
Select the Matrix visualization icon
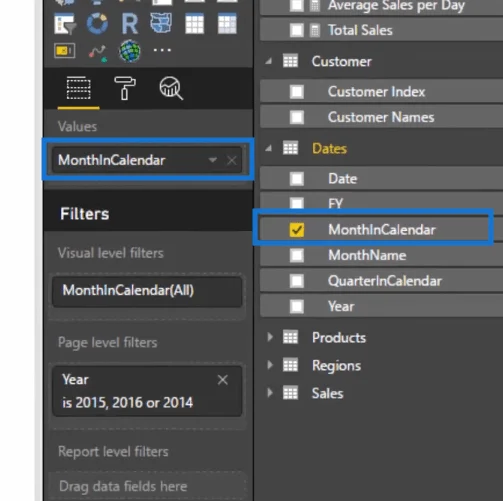[x=227, y=24]
